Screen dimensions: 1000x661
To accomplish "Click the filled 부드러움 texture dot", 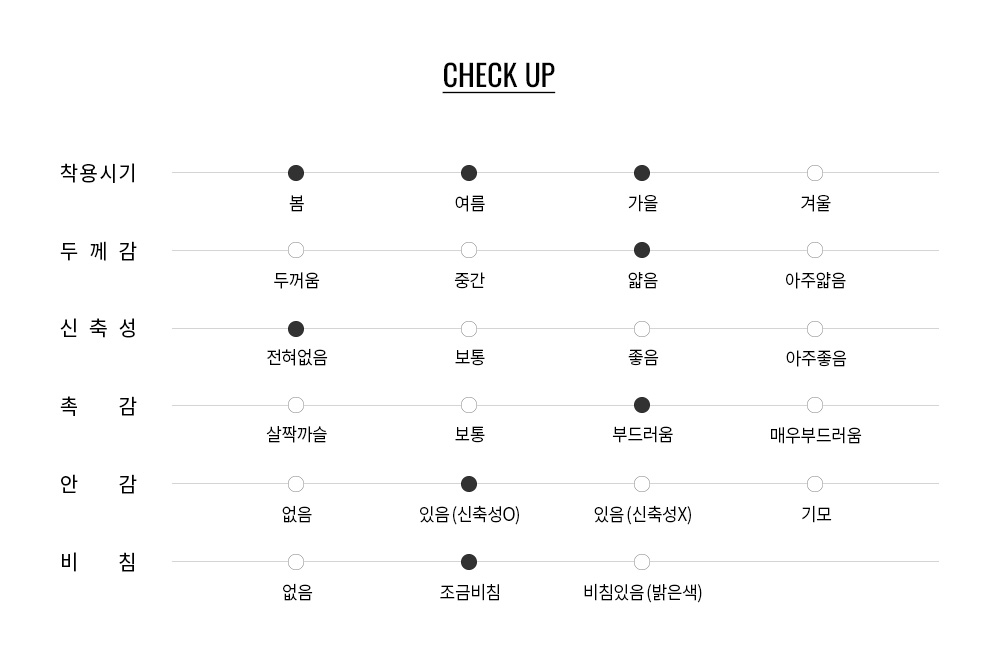I will click(x=642, y=405).
